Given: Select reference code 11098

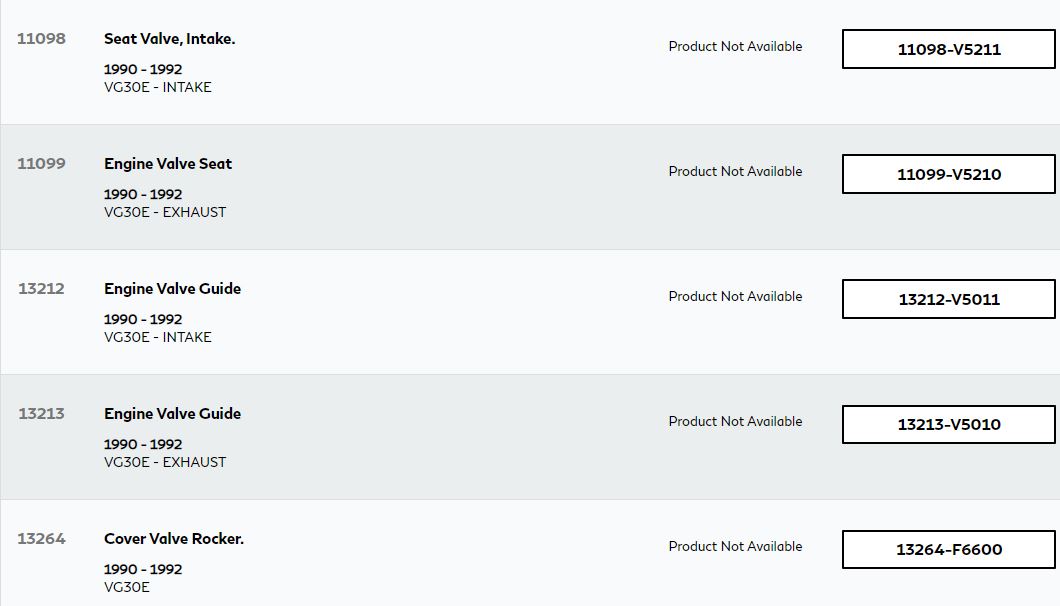Looking at the screenshot, I should 41,39.
